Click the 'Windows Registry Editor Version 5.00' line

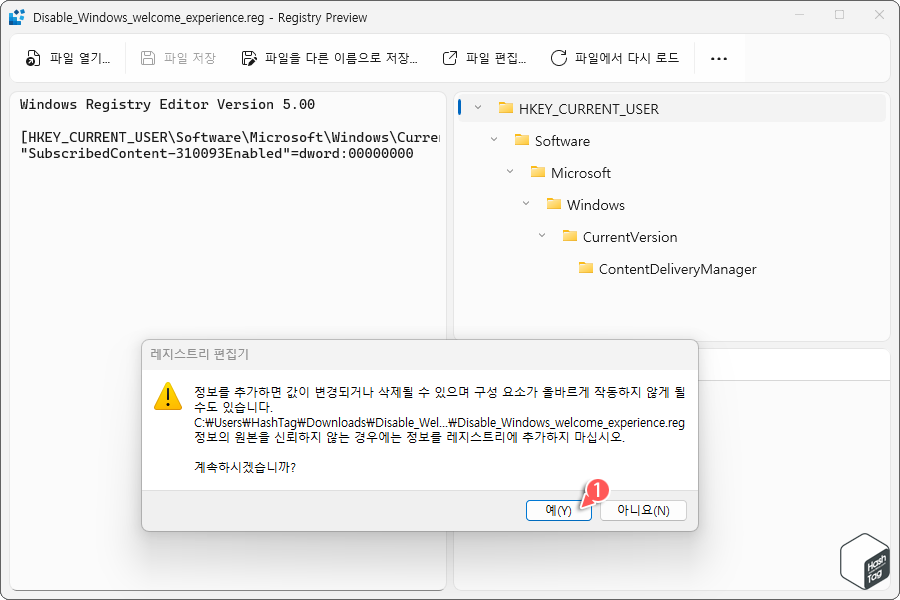[x=168, y=104]
